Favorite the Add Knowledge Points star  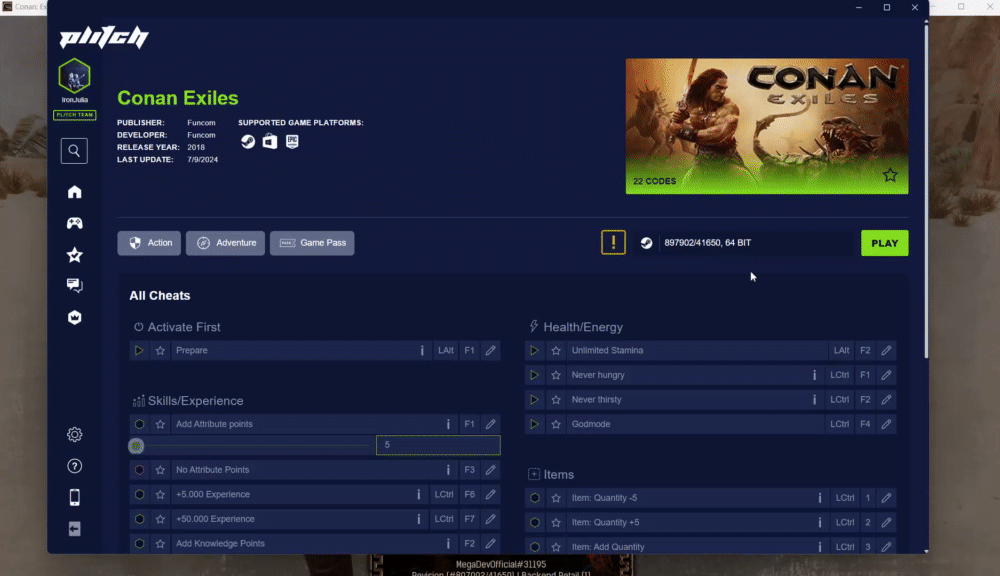[x=160, y=543]
